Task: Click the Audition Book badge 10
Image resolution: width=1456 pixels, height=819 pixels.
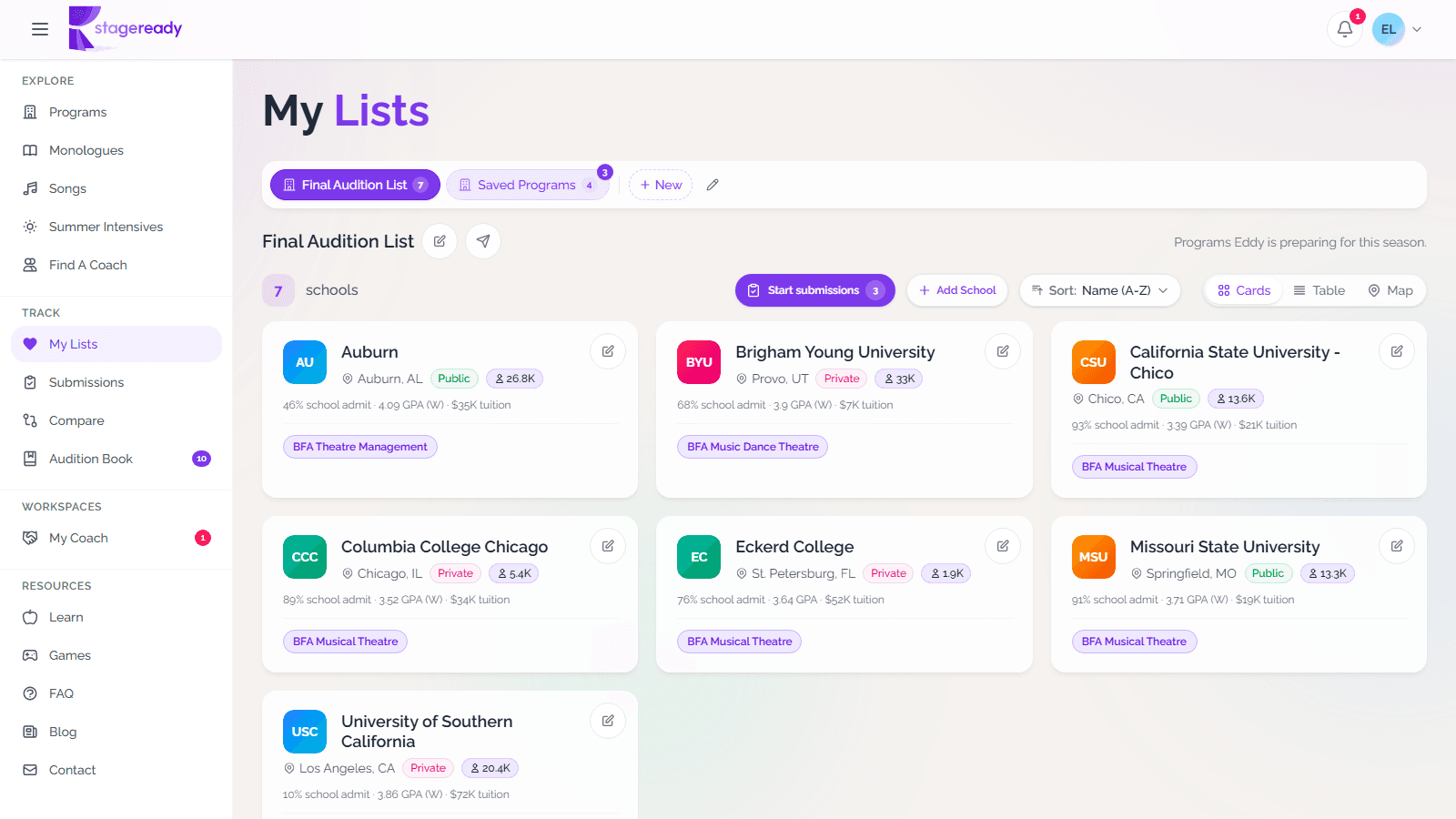Action: tap(202, 459)
